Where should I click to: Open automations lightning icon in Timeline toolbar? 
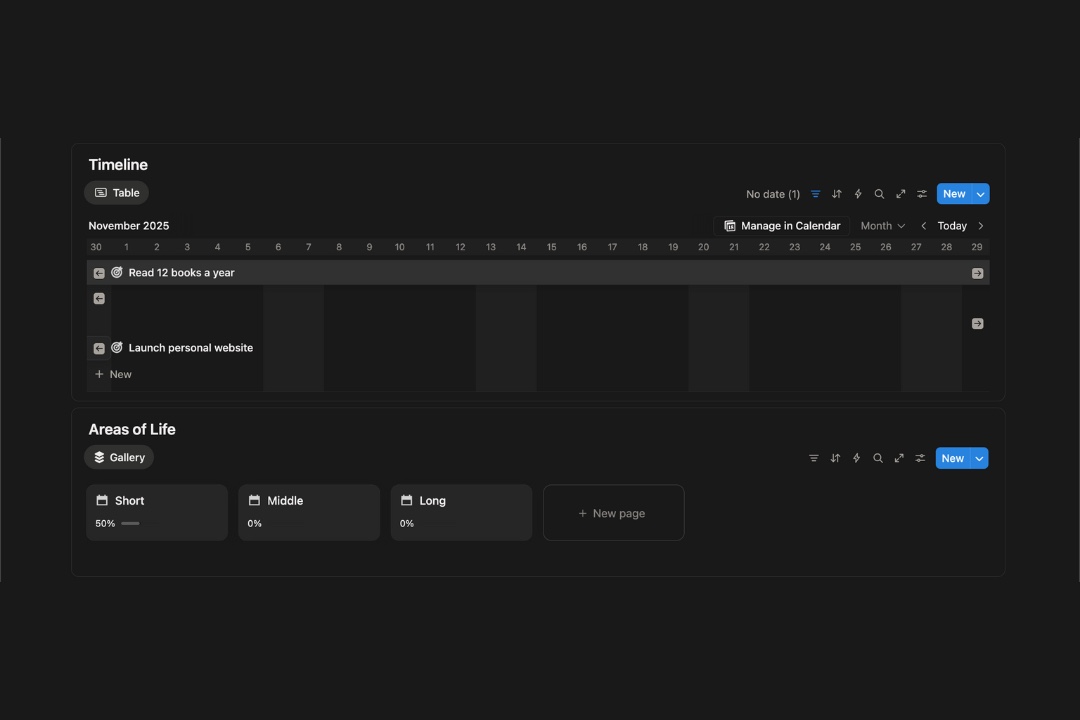[858, 194]
